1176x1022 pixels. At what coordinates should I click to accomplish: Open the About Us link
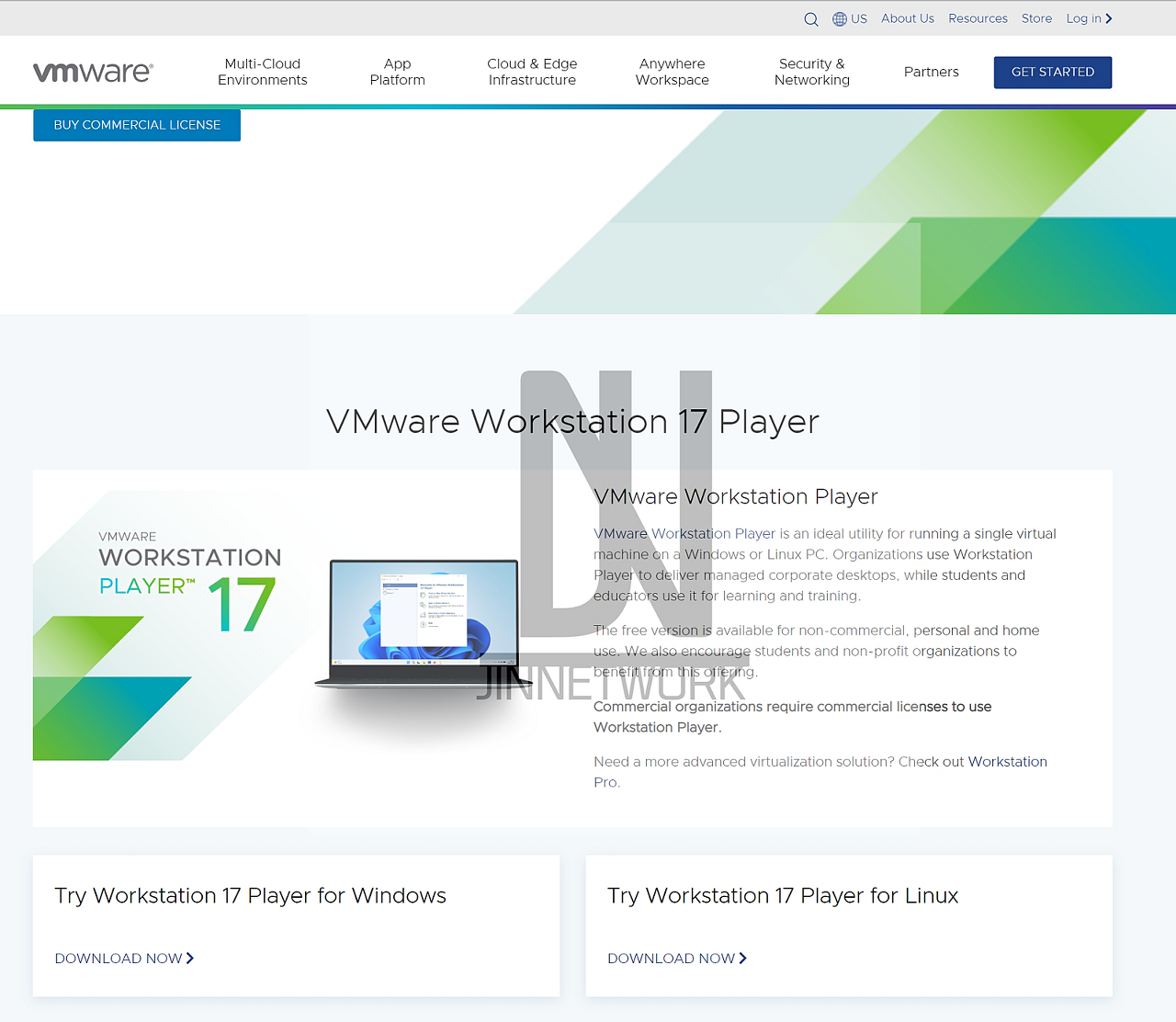click(x=908, y=18)
